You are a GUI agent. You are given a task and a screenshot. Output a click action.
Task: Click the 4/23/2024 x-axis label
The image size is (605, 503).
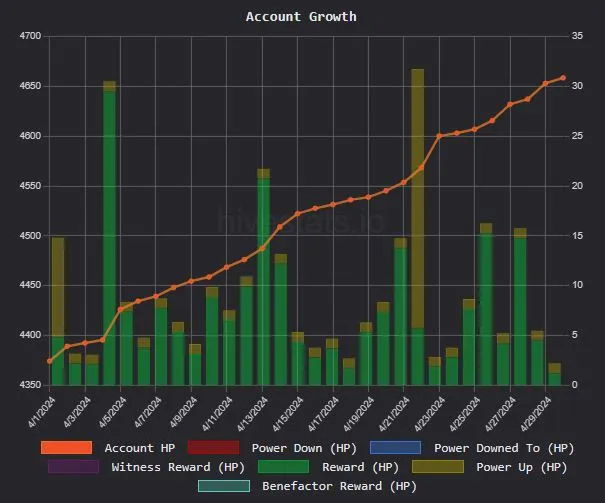pos(430,414)
